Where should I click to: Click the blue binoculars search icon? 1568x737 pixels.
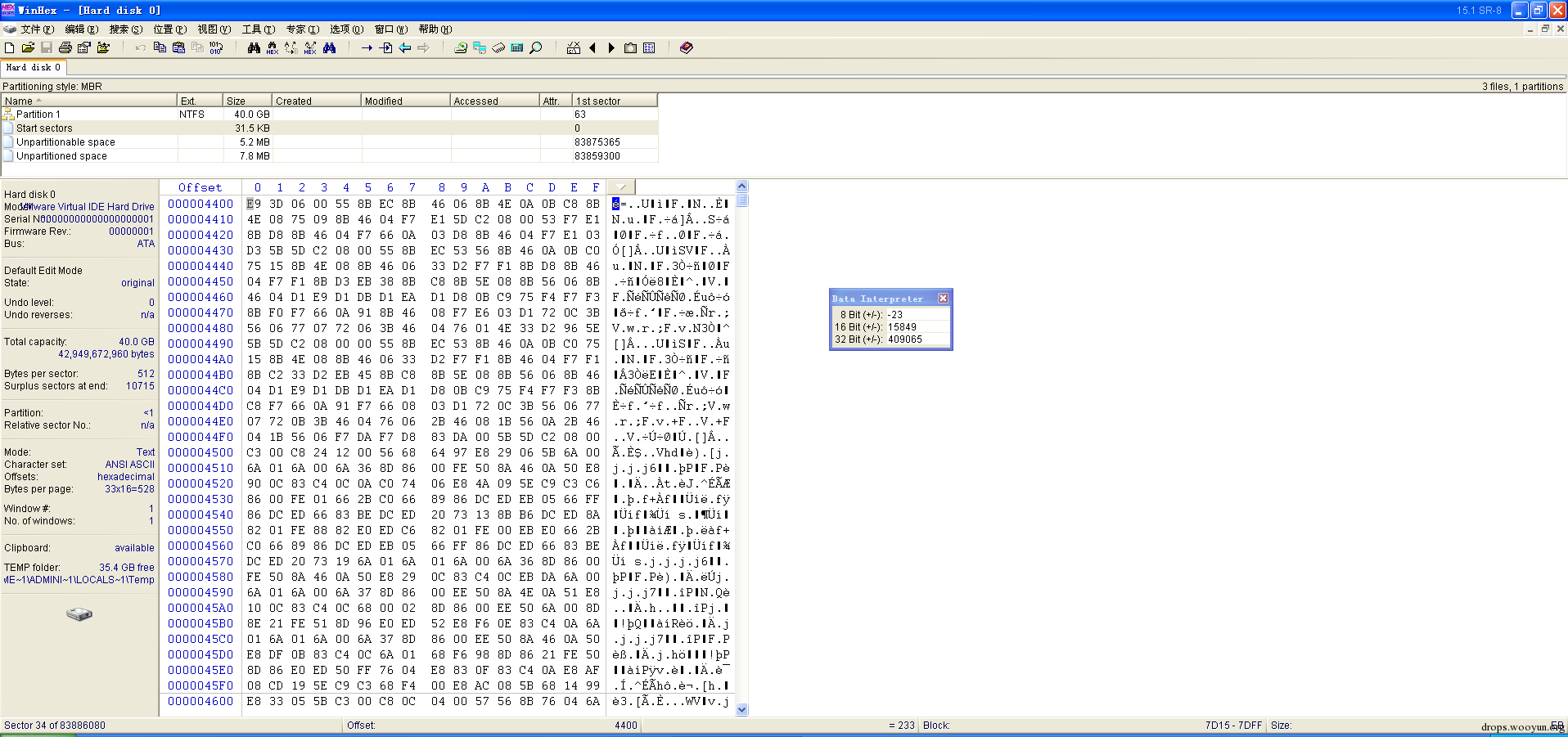coord(329,48)
